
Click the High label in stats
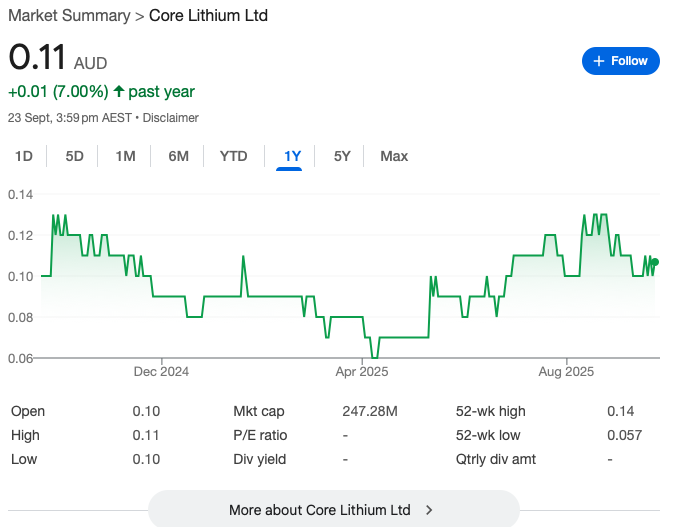[x=25, y=435]
